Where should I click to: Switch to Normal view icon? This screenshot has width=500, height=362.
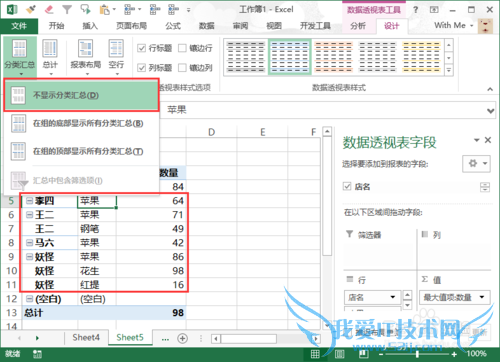click(x=315, y=354)
